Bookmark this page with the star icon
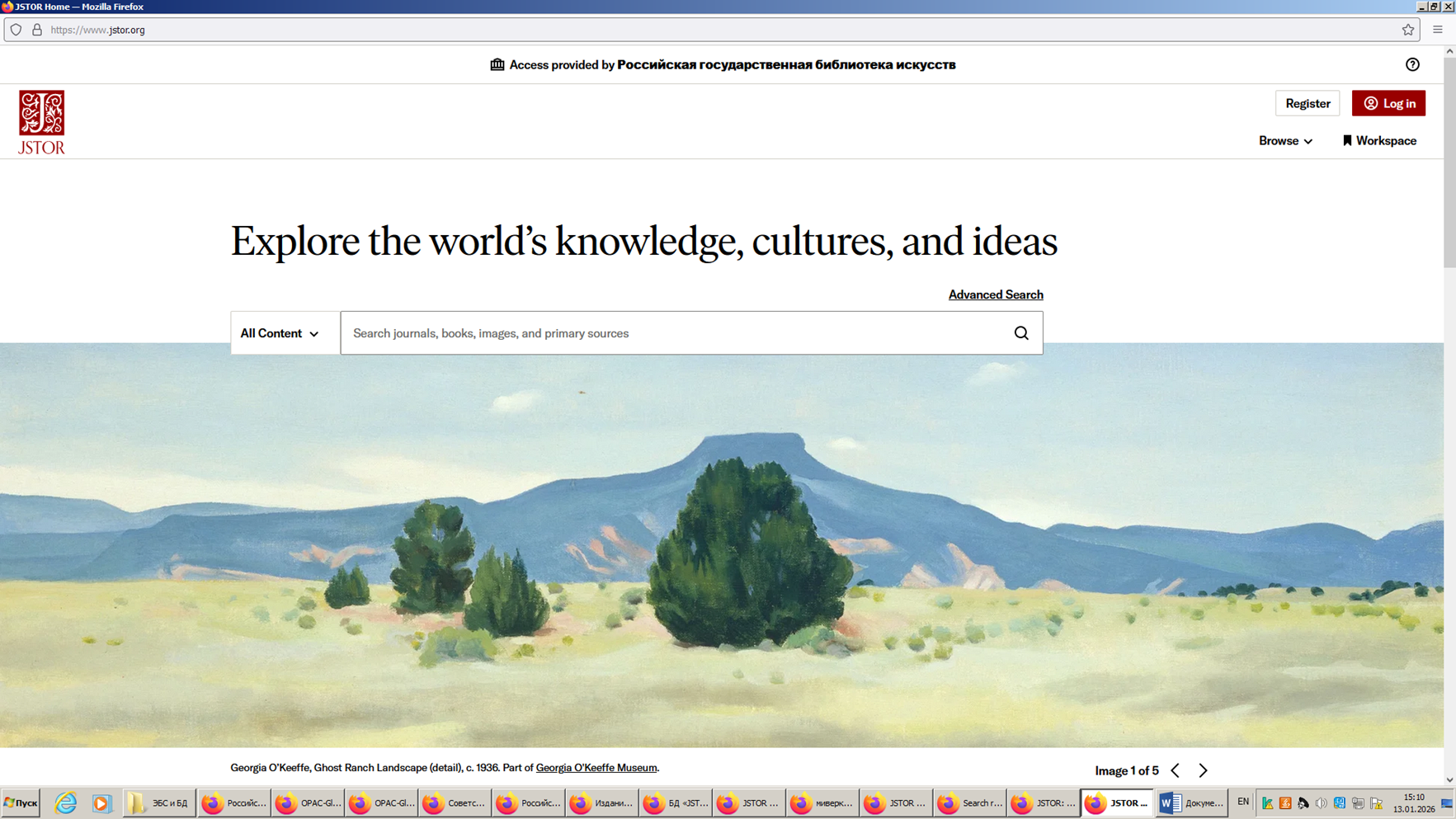 click(x=1408, y=30)
